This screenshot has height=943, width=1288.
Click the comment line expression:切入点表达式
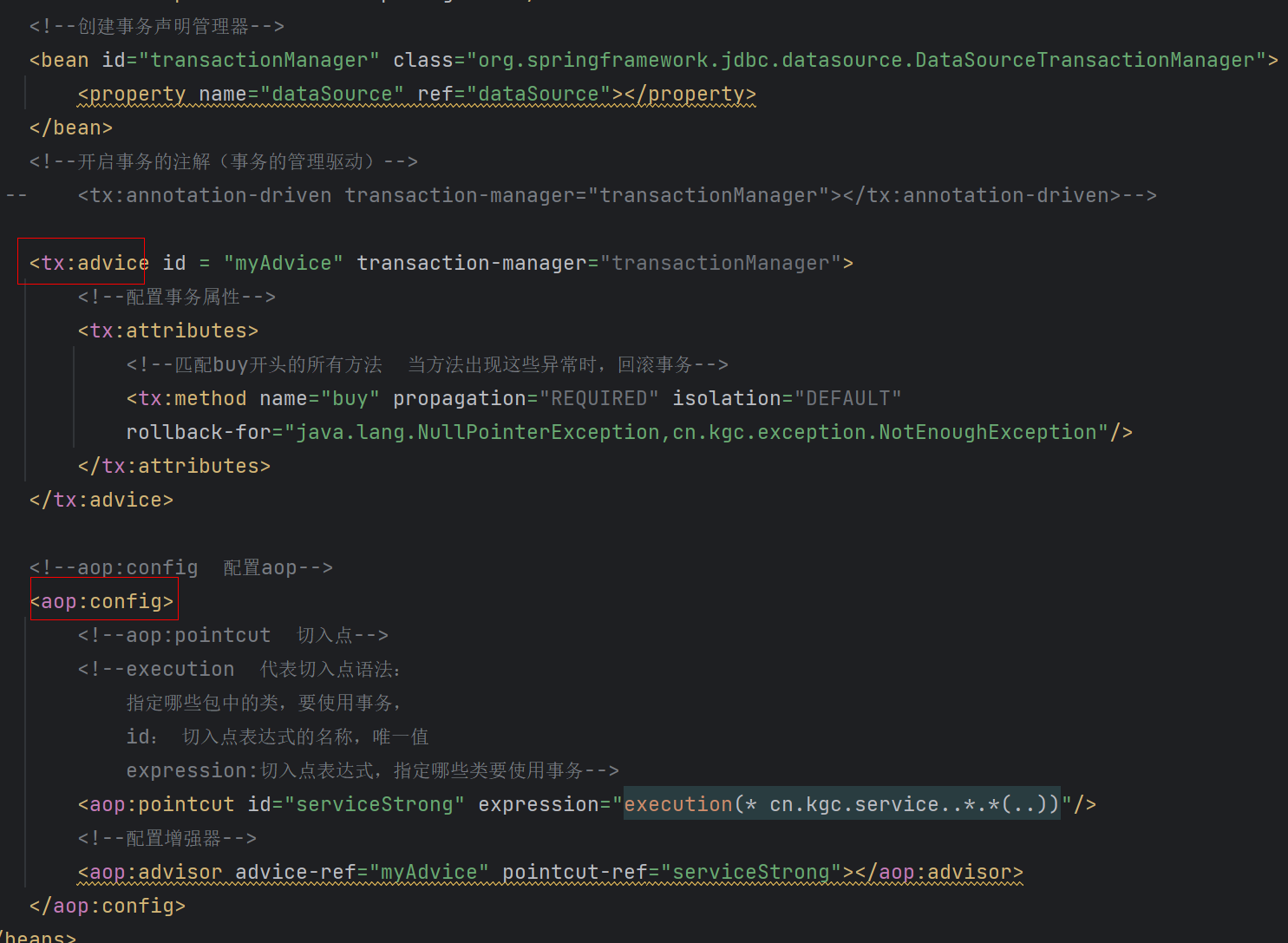pos(373,770)
